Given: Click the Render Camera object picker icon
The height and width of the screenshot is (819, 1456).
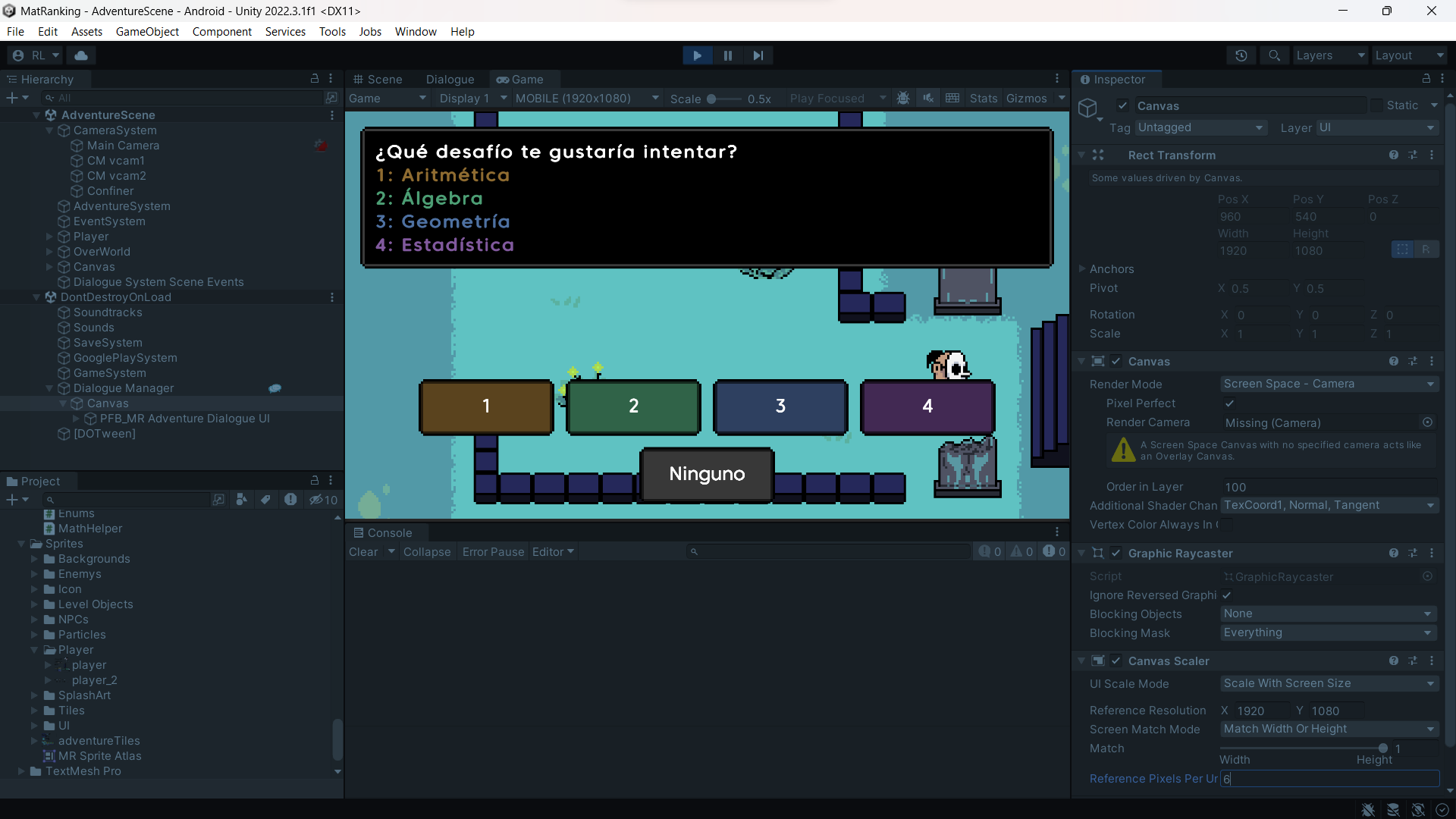Looking at the screenshot, I should [x=1427, y=422].
